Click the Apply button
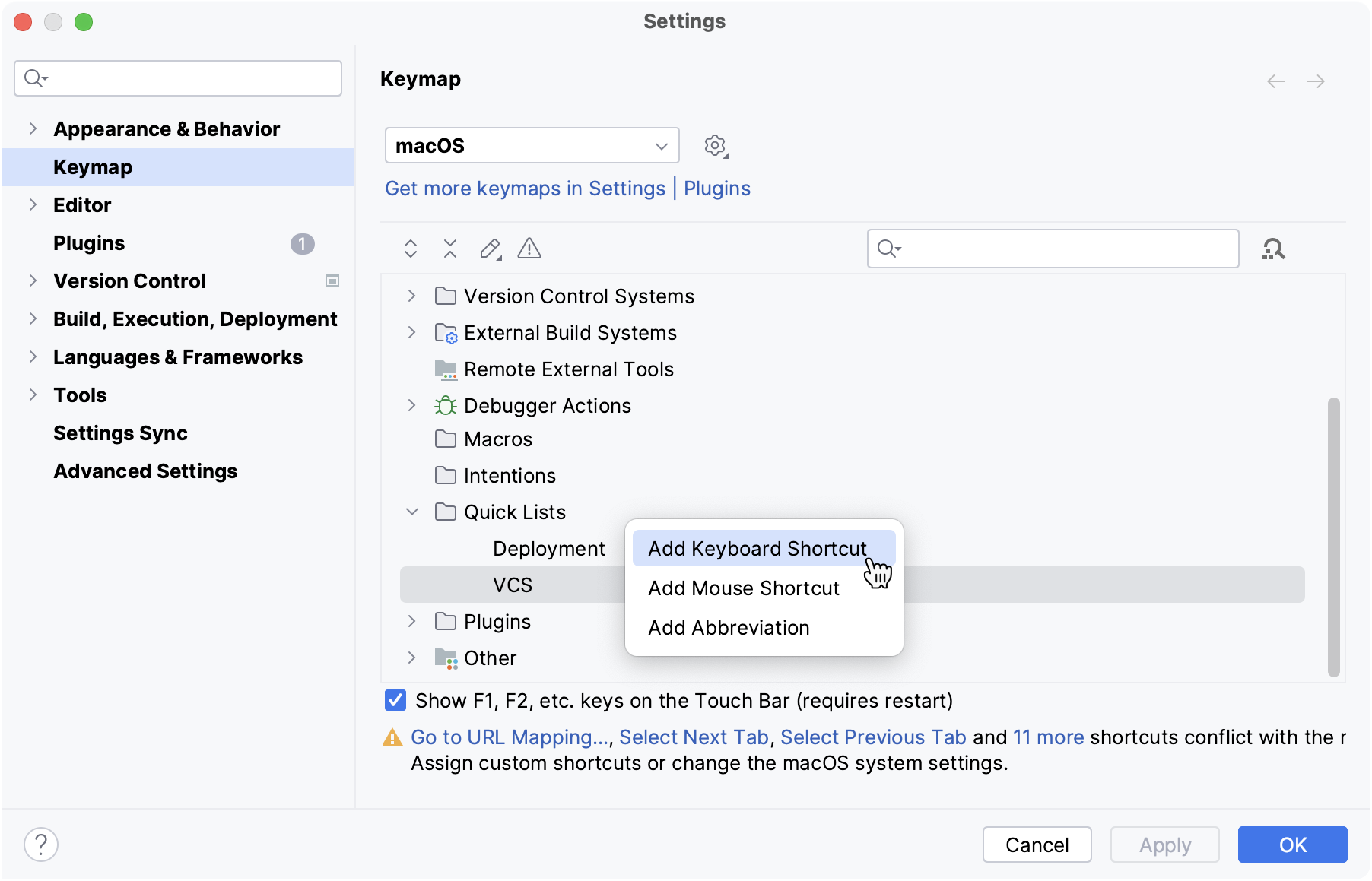 [x=1164, y=845]
